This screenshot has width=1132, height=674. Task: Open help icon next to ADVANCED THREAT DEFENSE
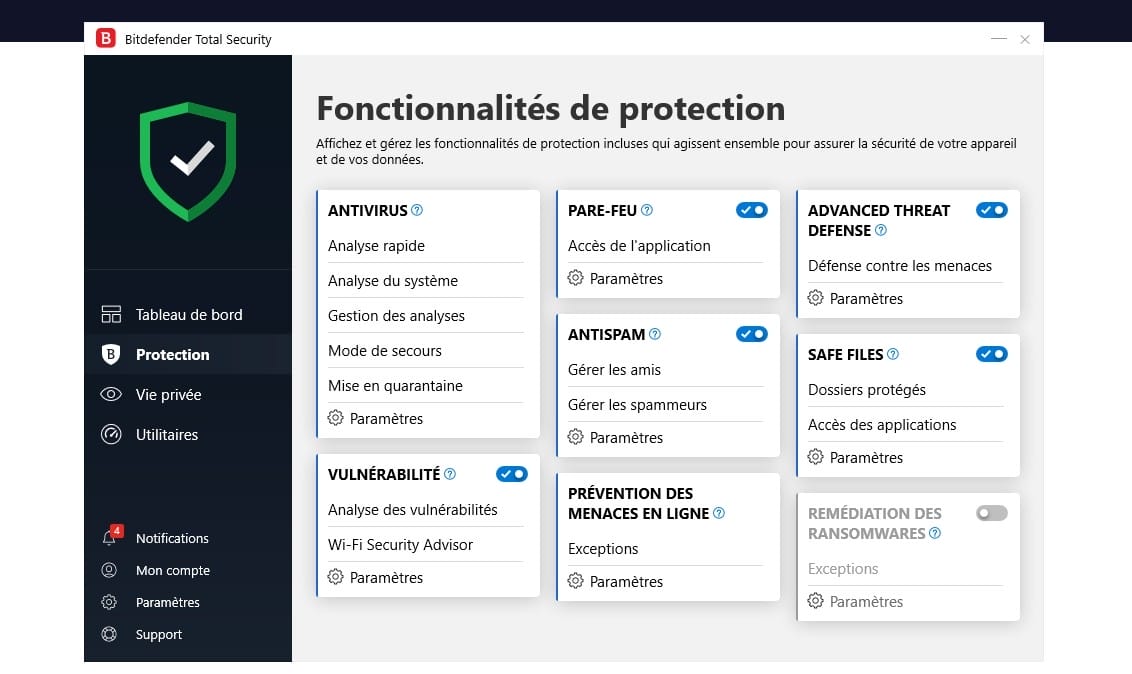881,230
